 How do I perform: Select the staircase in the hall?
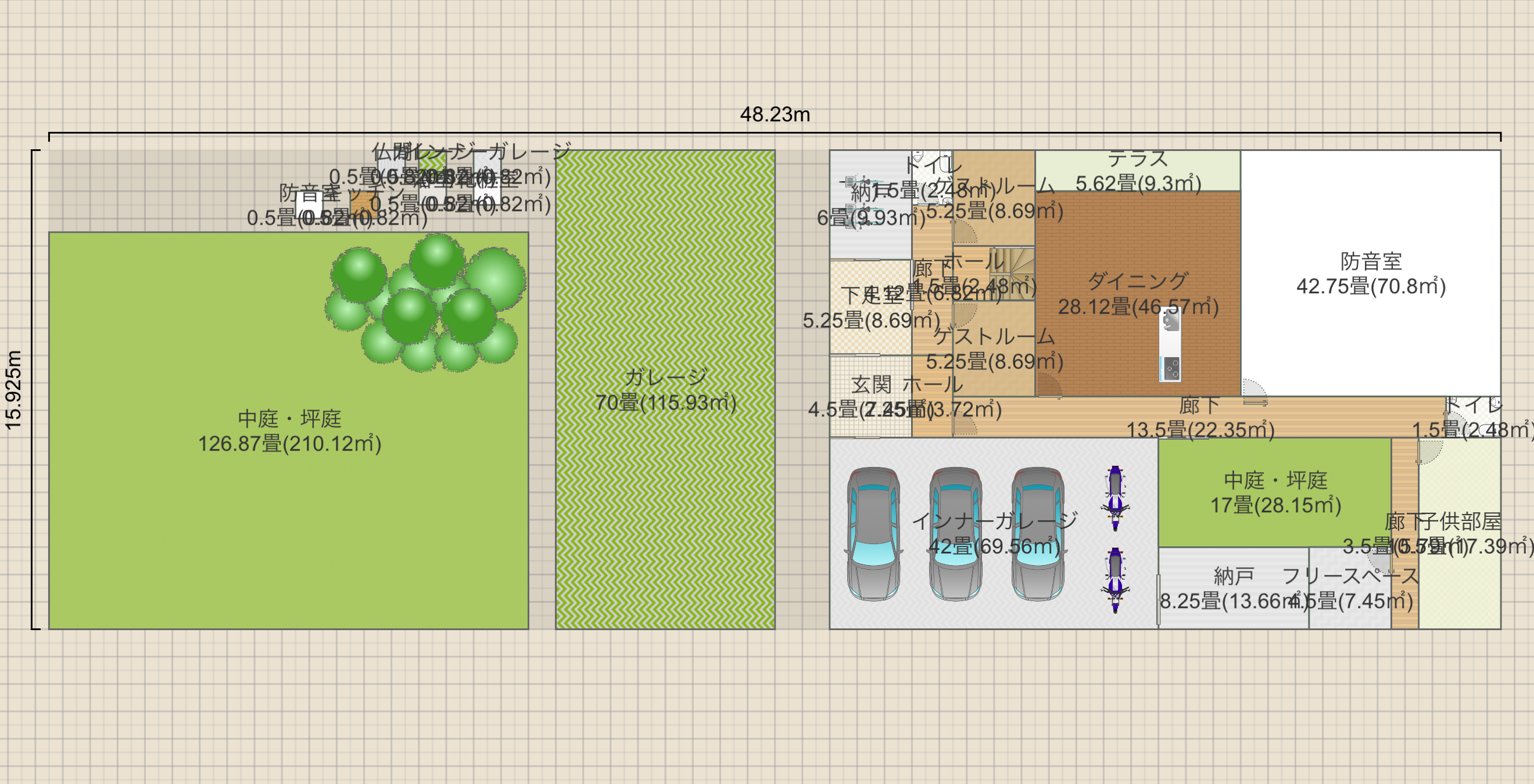coord(1012,274)
